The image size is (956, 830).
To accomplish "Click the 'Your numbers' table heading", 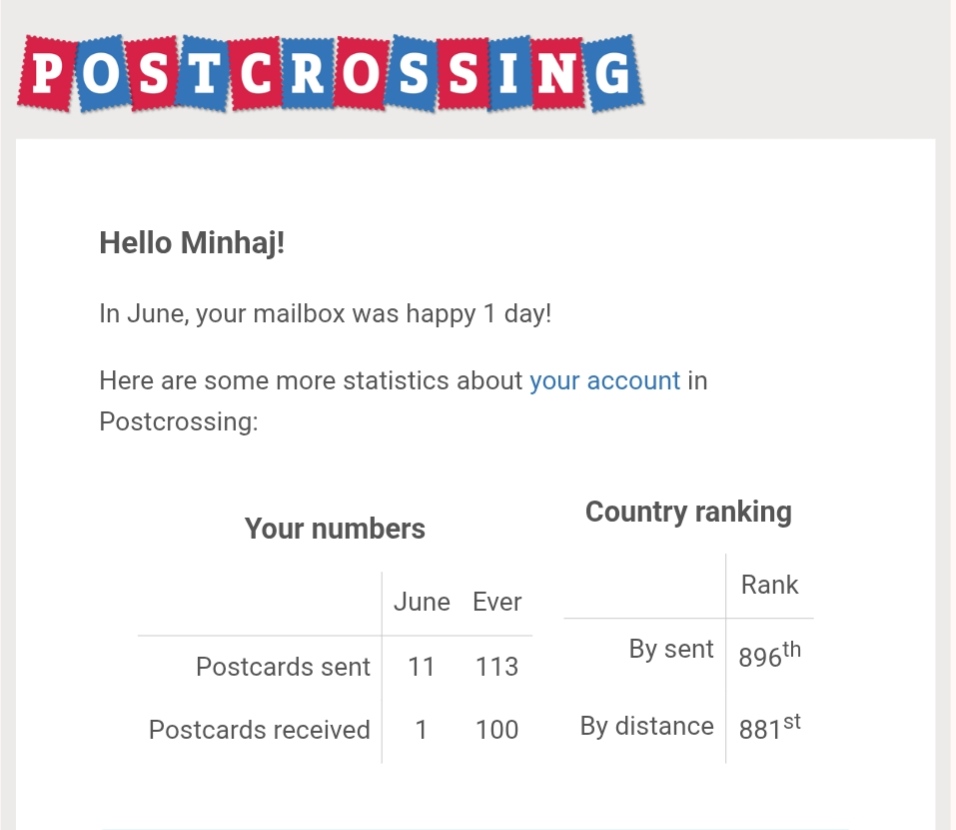I will (x=335, y=528).
